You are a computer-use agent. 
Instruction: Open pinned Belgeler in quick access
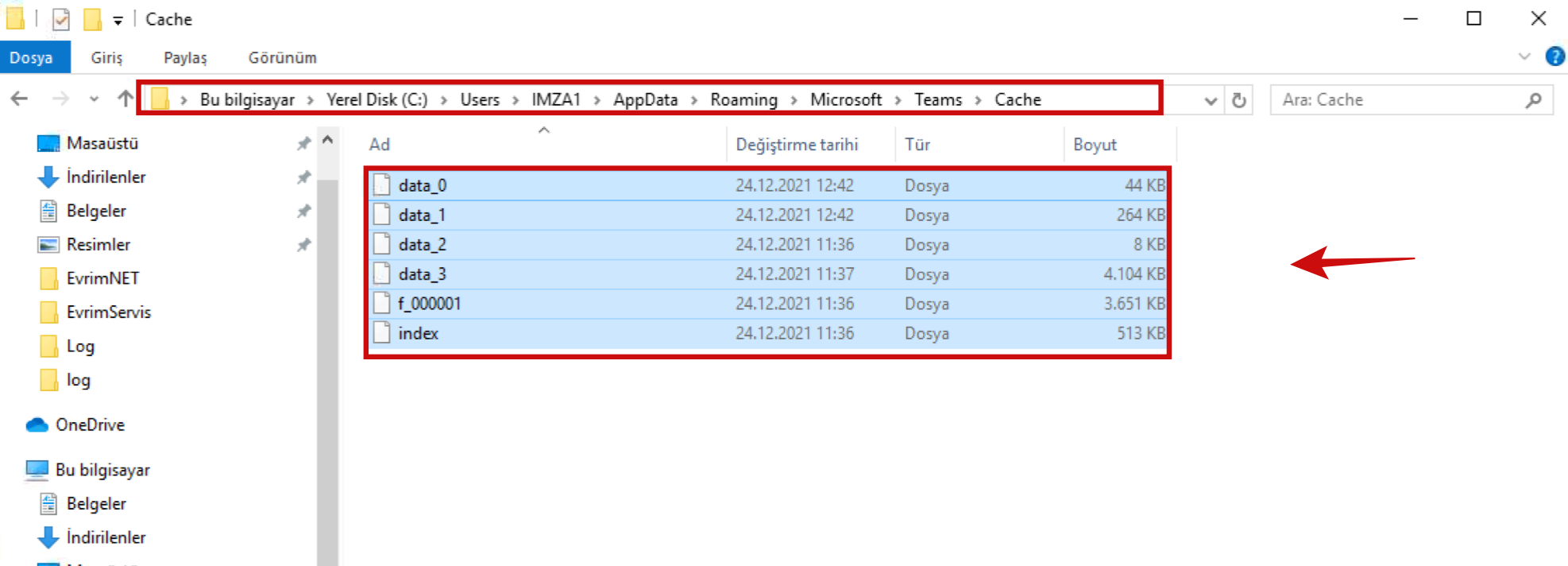click(x=96, y=211)
